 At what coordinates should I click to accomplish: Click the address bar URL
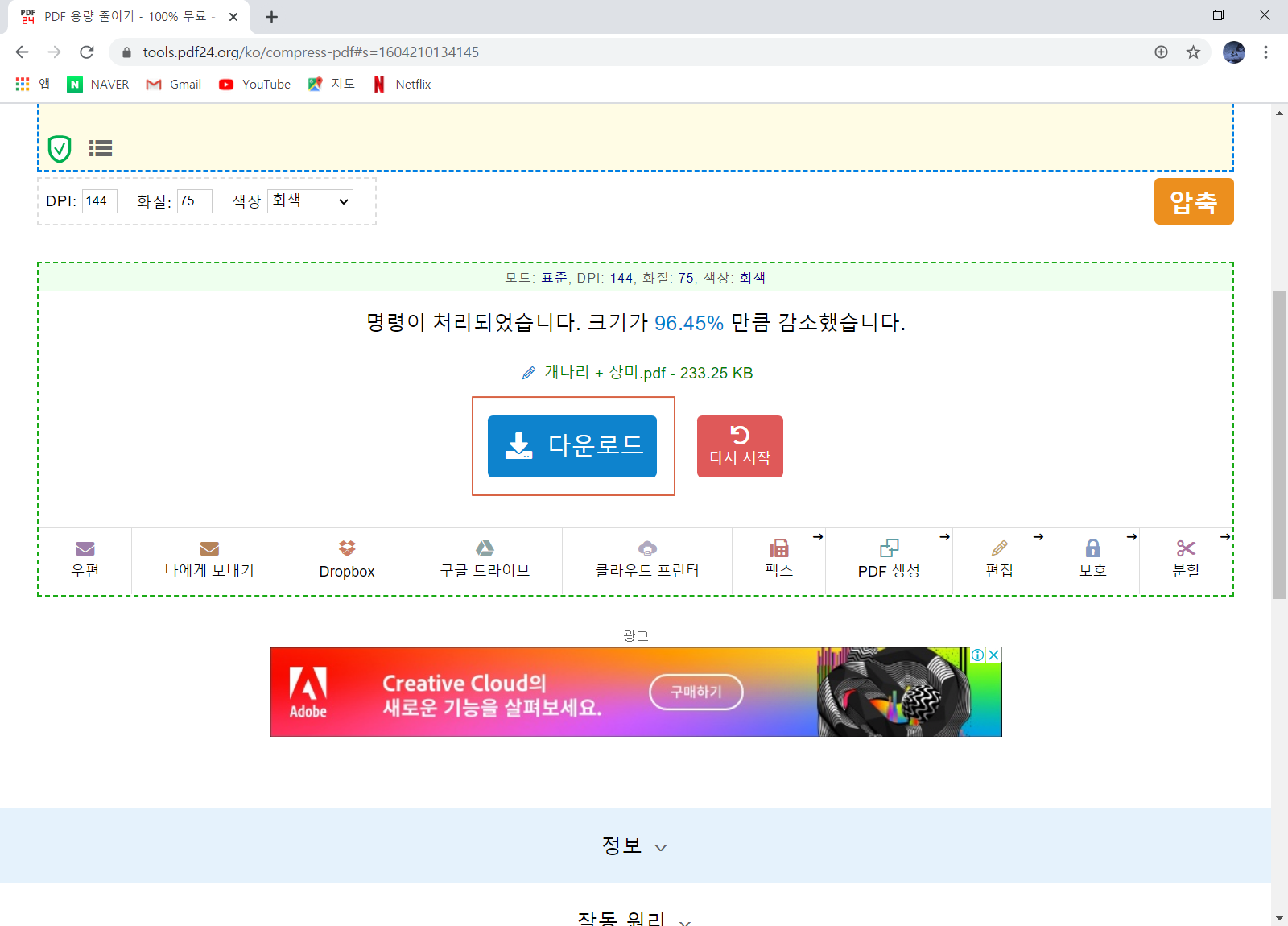[311, 52]
